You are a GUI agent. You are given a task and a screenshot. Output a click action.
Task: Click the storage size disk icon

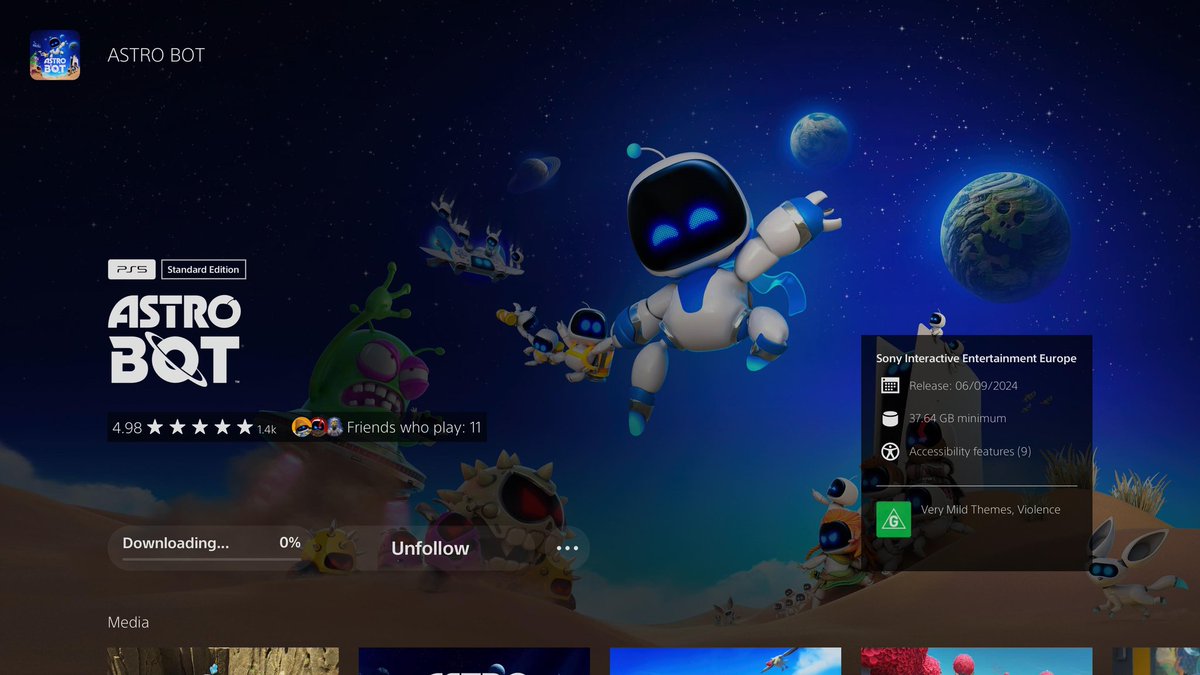click(x=890, y=418)
